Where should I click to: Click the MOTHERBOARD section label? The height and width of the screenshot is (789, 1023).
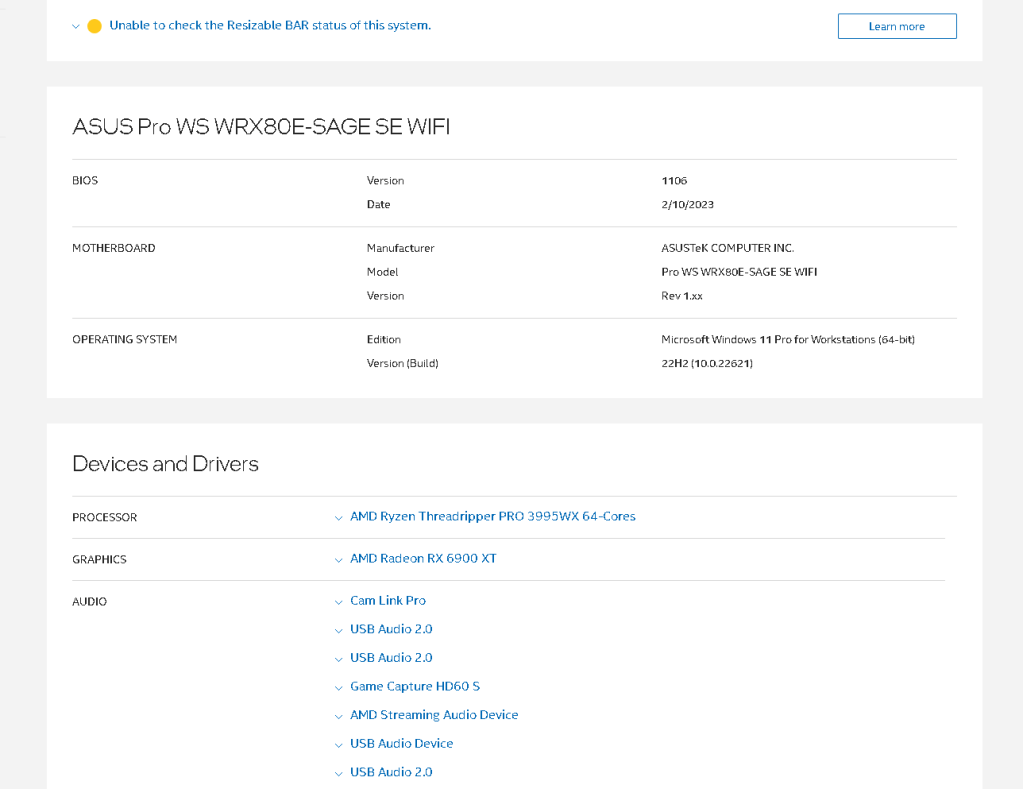point(114,249)
